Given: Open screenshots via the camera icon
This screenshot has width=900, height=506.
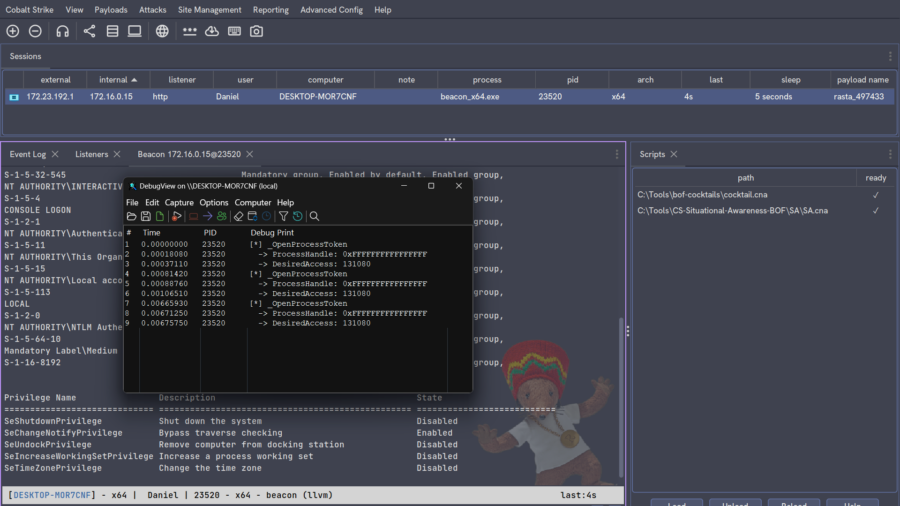Looking at the screenshot, I should [x=256, y=31].
